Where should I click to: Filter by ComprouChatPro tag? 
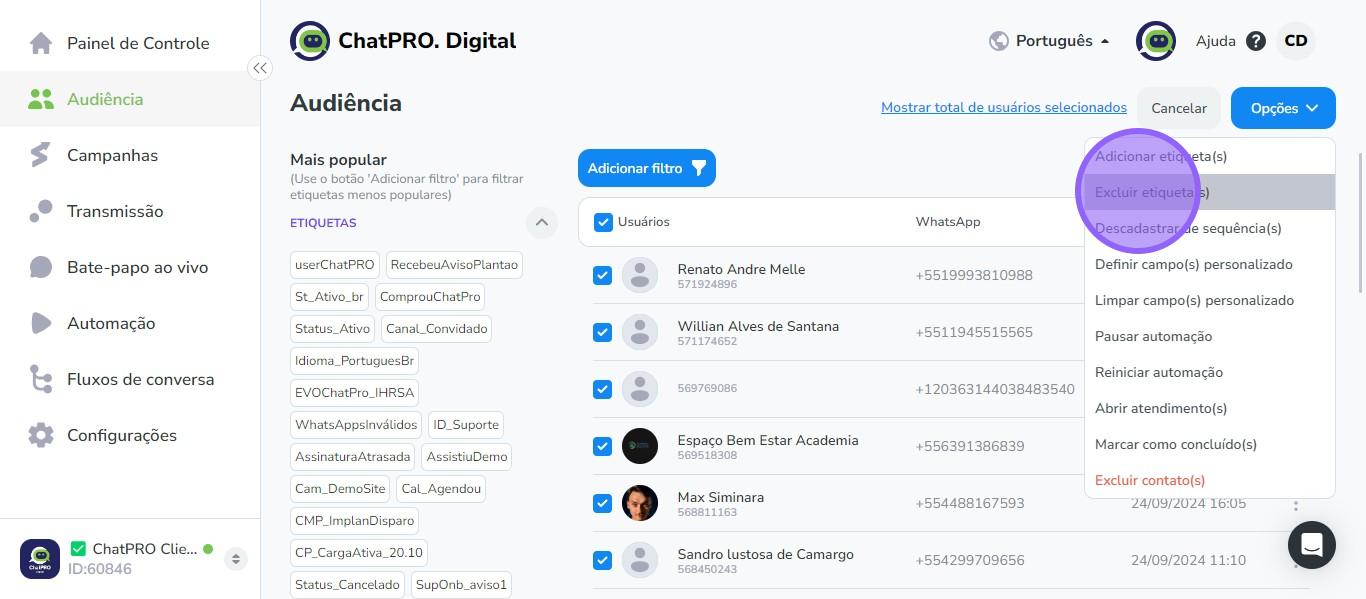430,297
